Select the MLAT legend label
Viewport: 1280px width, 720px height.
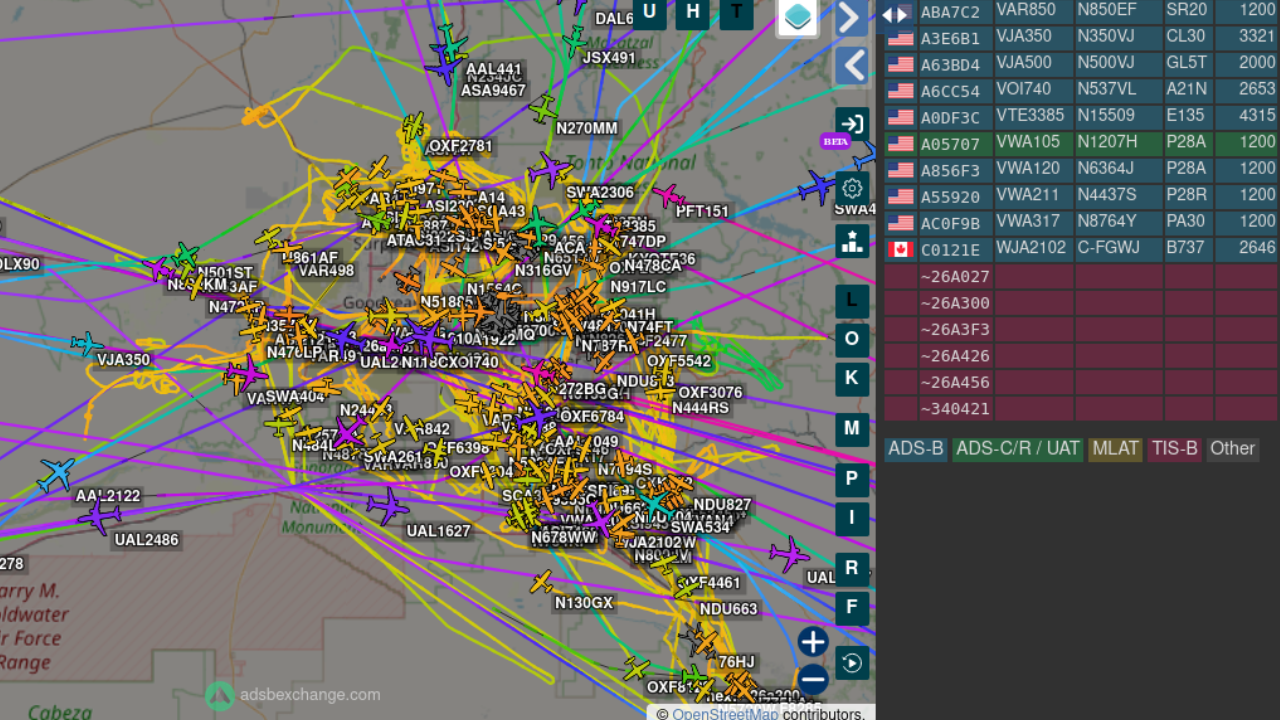click(x=1115, y=449)
